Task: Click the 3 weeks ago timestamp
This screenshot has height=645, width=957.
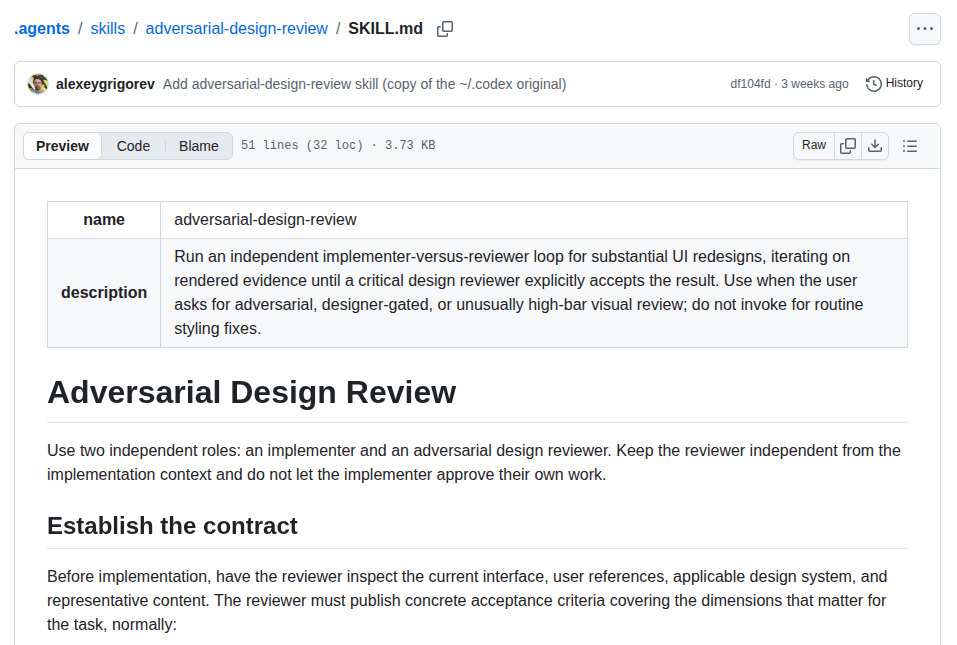Action: 815,84
